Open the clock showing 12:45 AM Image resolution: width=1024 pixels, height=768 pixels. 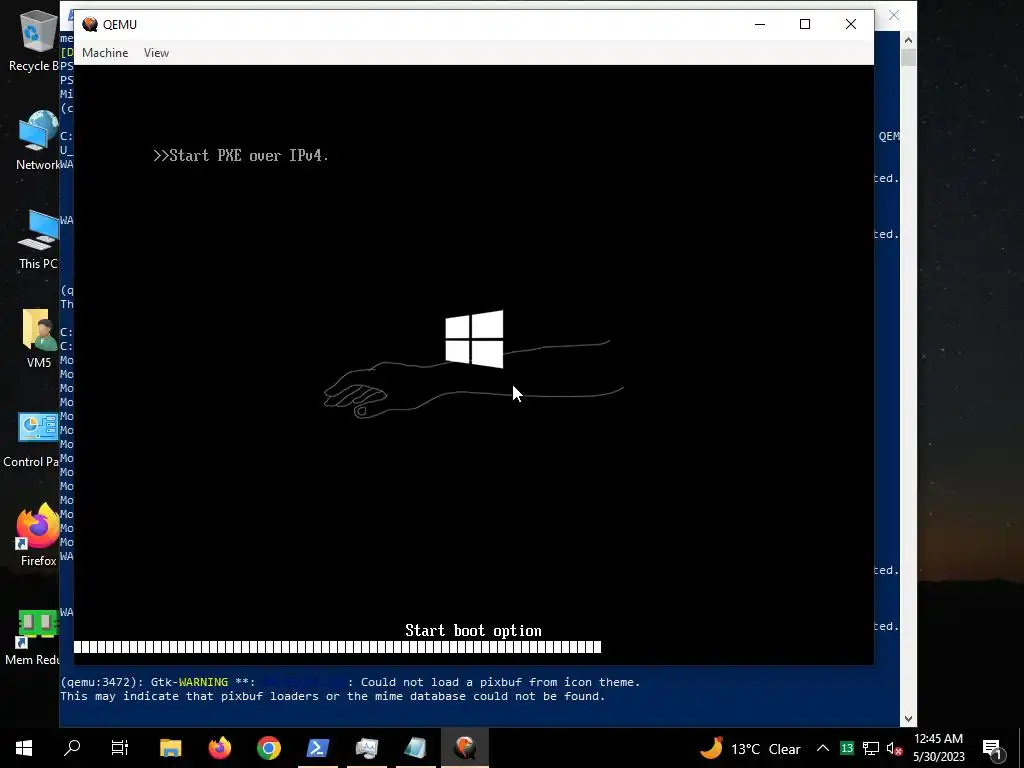click(x=938, y=748)
